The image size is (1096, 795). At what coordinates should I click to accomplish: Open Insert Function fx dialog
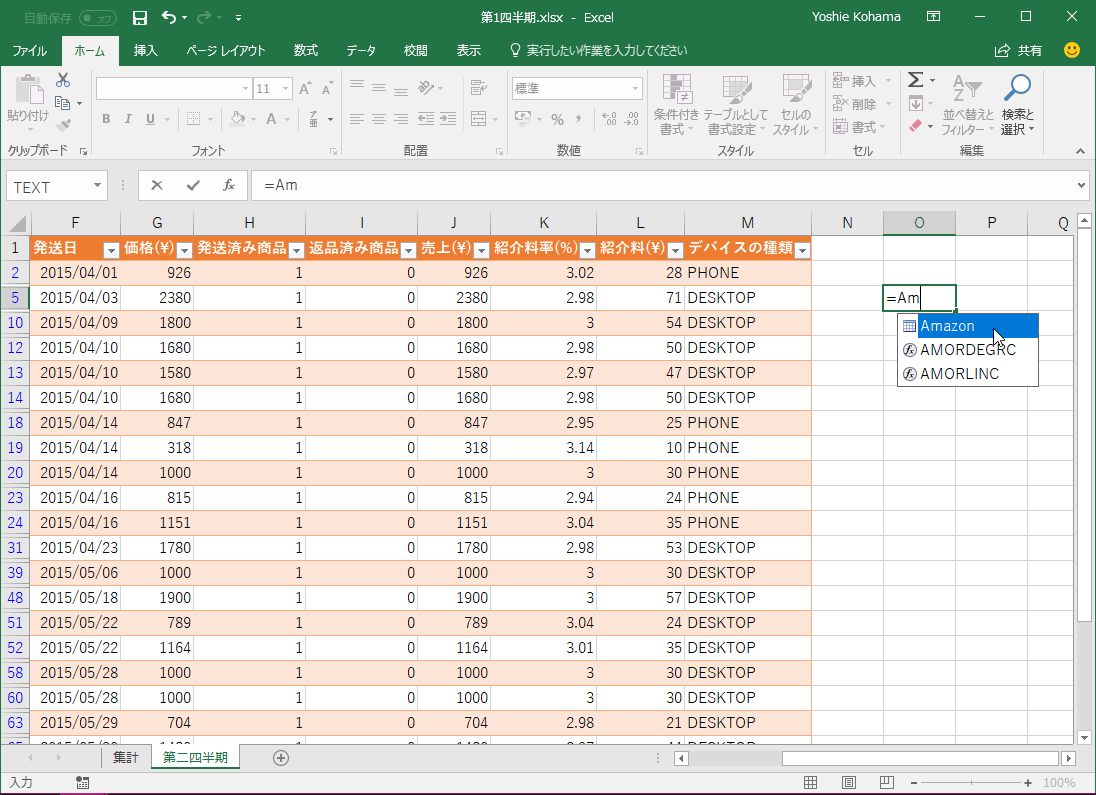tap(229, 185)
